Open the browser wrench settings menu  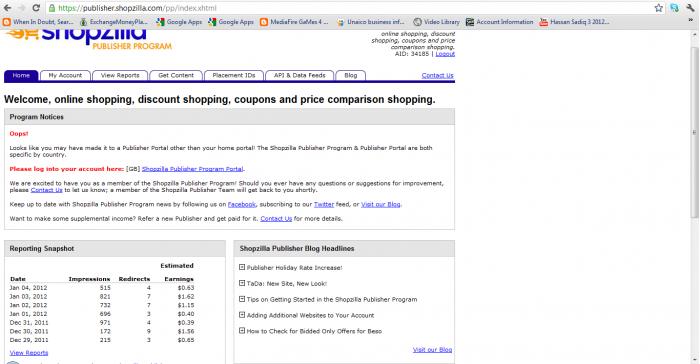[x=690, y=8]
